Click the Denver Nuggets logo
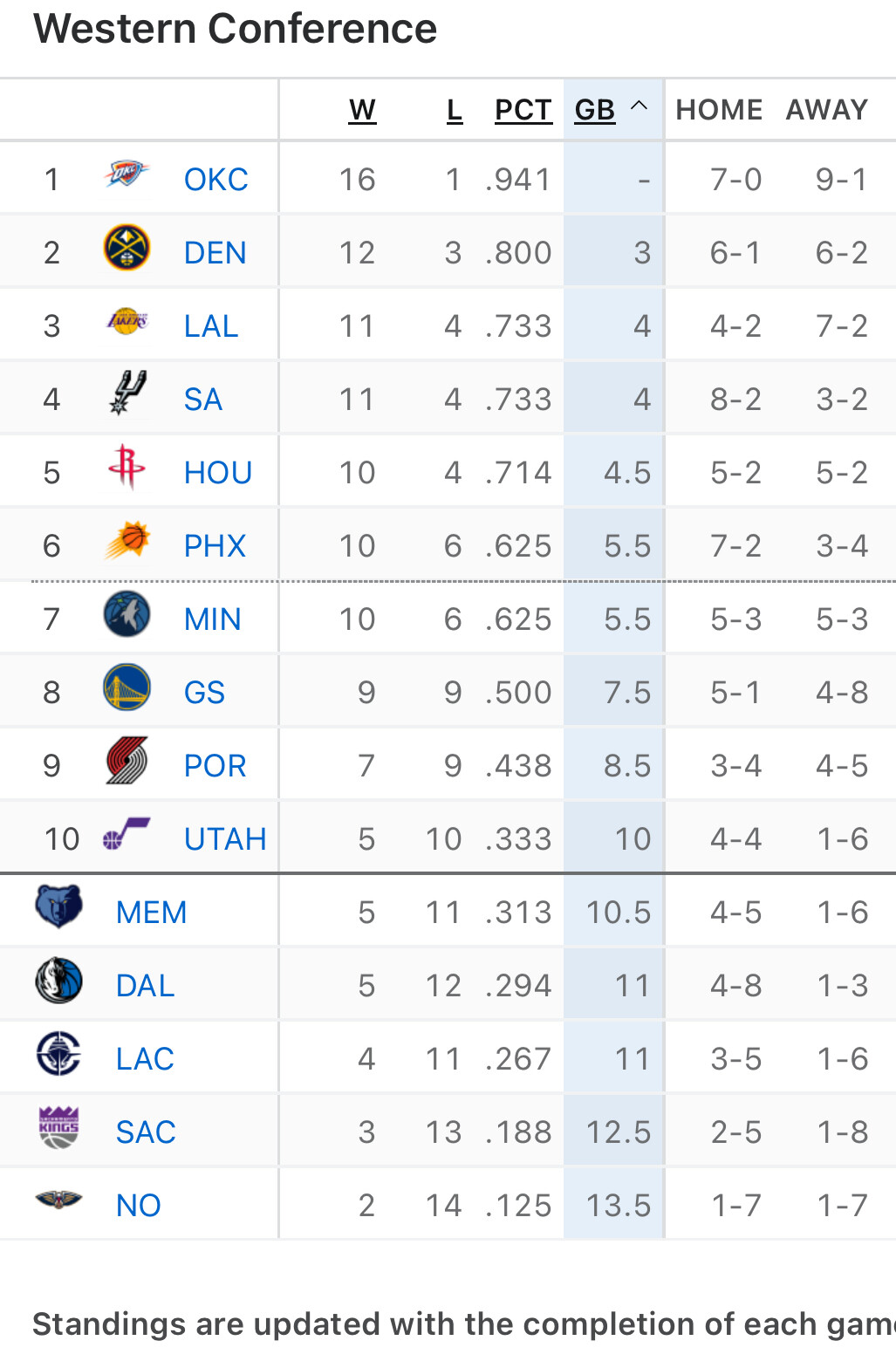The width and height of the screenshot is (896, 1361). click(x=127, y=248)
